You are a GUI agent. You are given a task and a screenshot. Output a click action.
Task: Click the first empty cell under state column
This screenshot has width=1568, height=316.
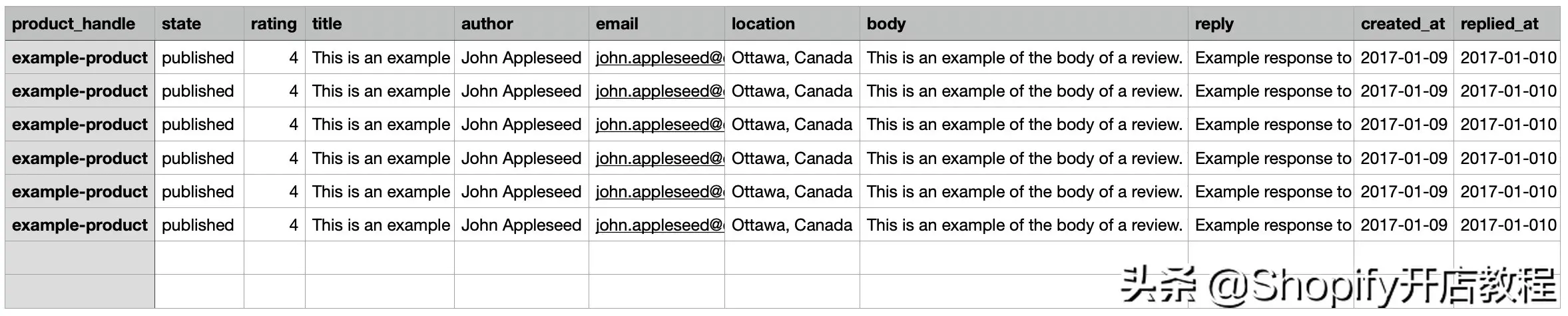pyautogui.click(x=199, y=258)
